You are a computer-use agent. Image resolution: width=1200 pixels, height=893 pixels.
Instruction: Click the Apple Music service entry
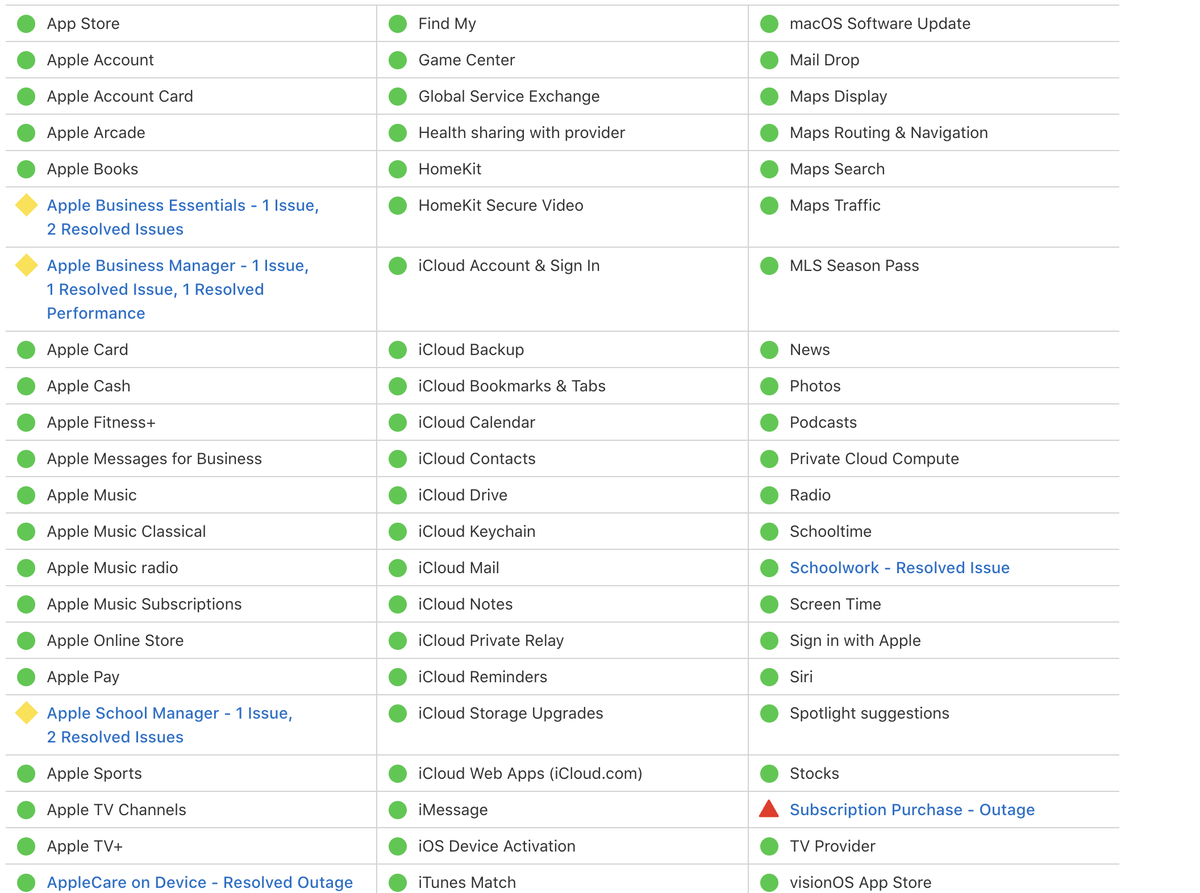(x=91, y=495)
